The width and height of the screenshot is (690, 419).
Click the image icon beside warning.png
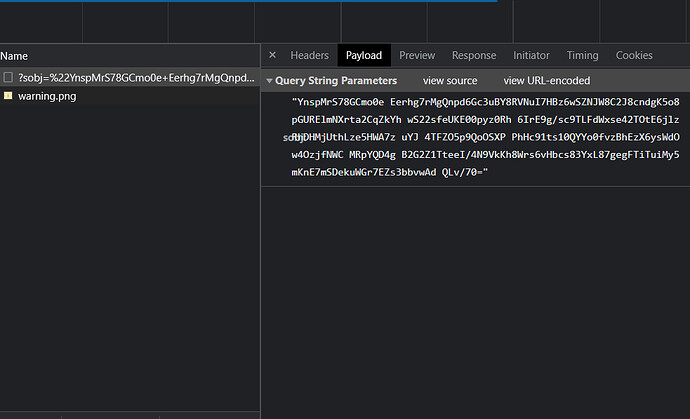click(x=8, y=96)
